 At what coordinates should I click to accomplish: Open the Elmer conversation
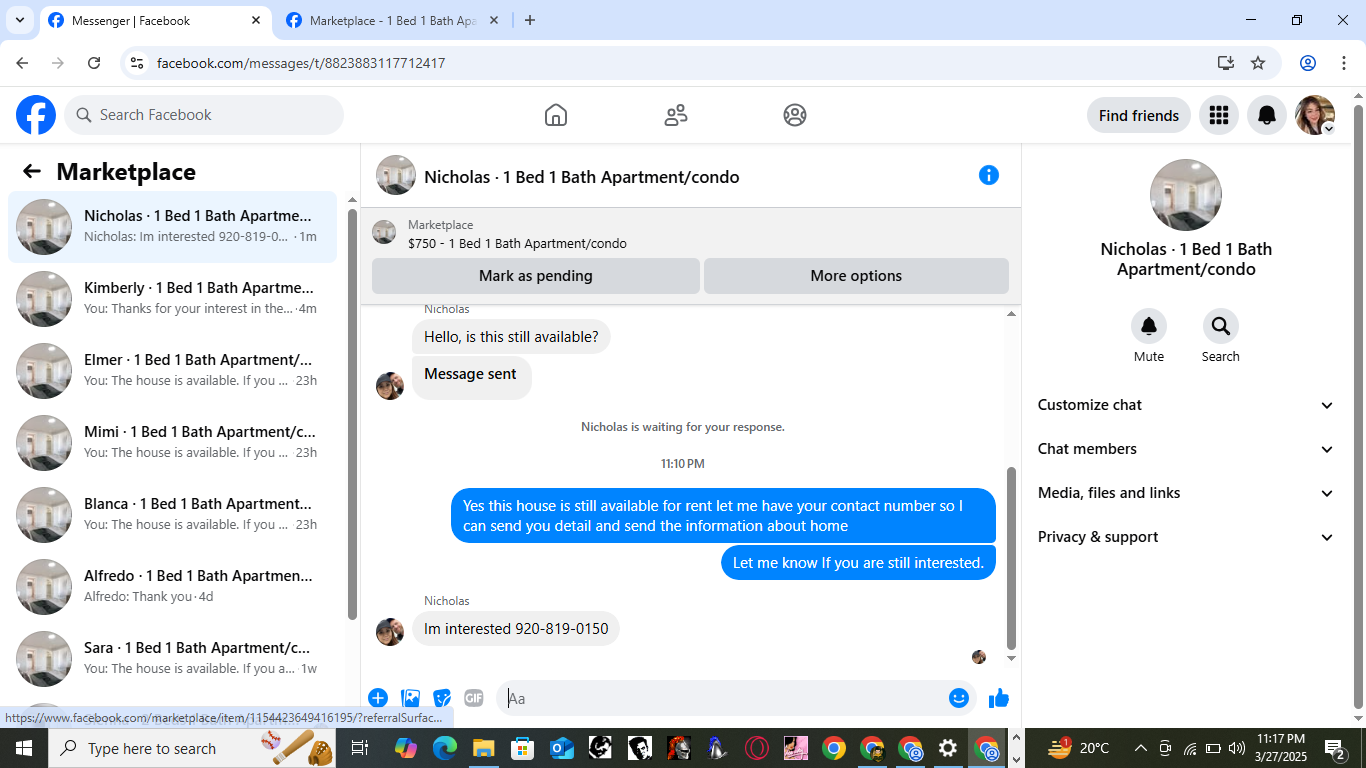pos(173,370)
